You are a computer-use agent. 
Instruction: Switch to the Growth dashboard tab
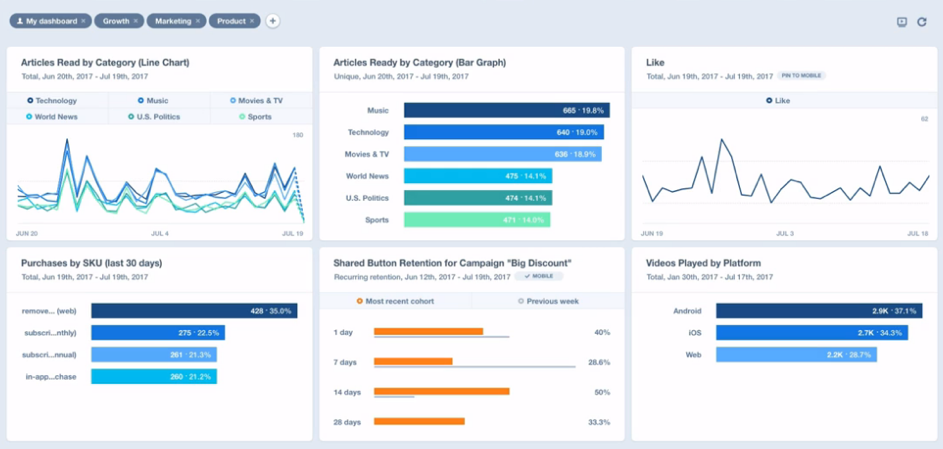(x=115, y=20)
